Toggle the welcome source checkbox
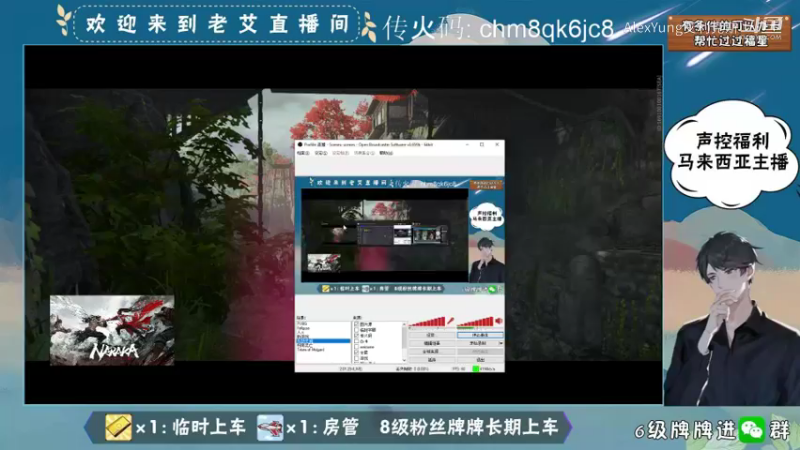This screenshot has height=450, width=800. pyautogui.click(x=356, y=347)
